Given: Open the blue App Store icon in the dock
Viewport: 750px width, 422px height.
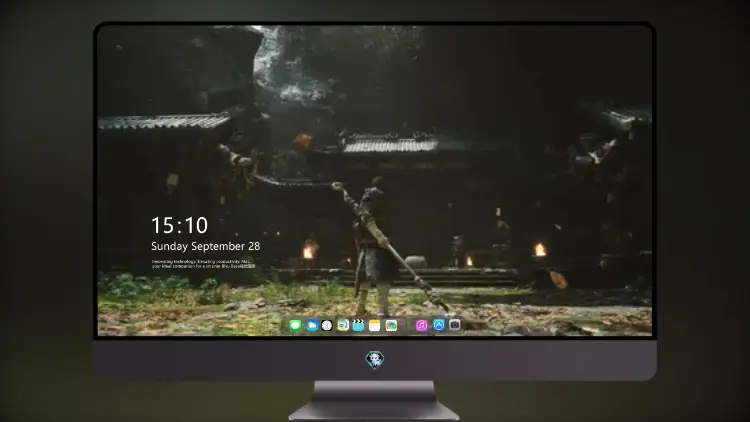Looking at the screenshot, I should [439, 325].
